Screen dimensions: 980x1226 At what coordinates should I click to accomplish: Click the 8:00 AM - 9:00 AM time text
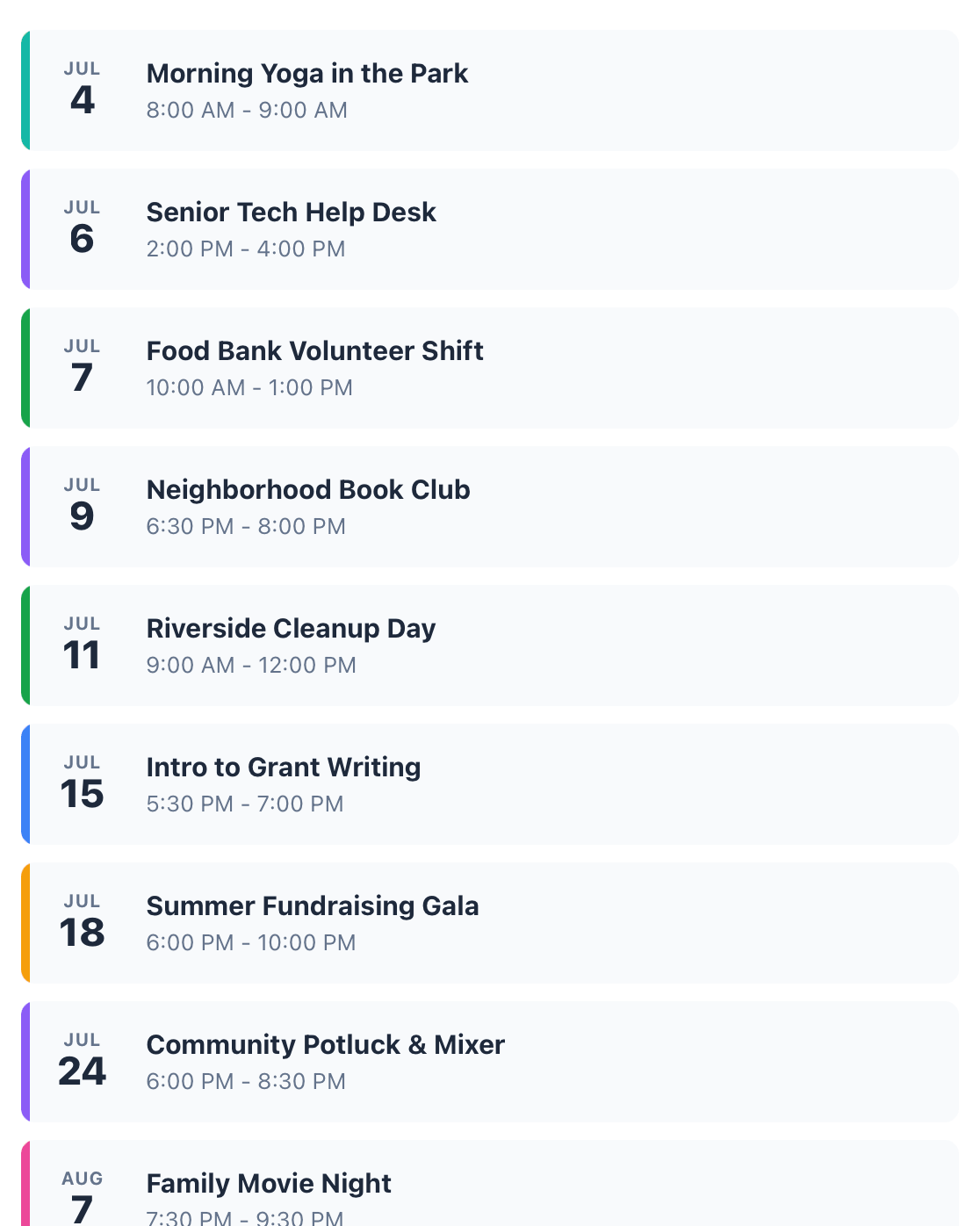click(x=247, y=110)
